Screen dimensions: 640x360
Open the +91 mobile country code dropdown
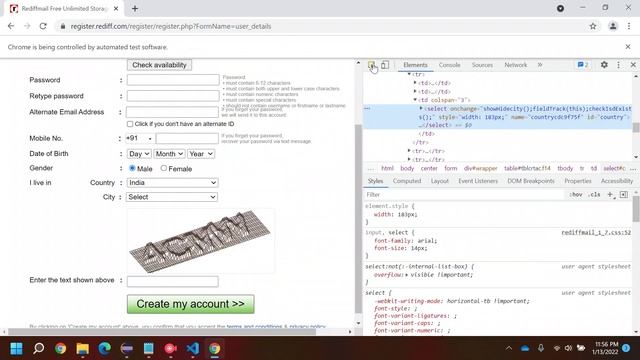[x=140, y=138]
